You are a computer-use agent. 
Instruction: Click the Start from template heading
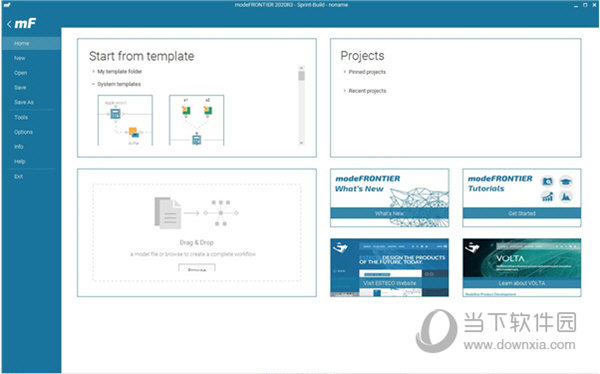point(142,56)
